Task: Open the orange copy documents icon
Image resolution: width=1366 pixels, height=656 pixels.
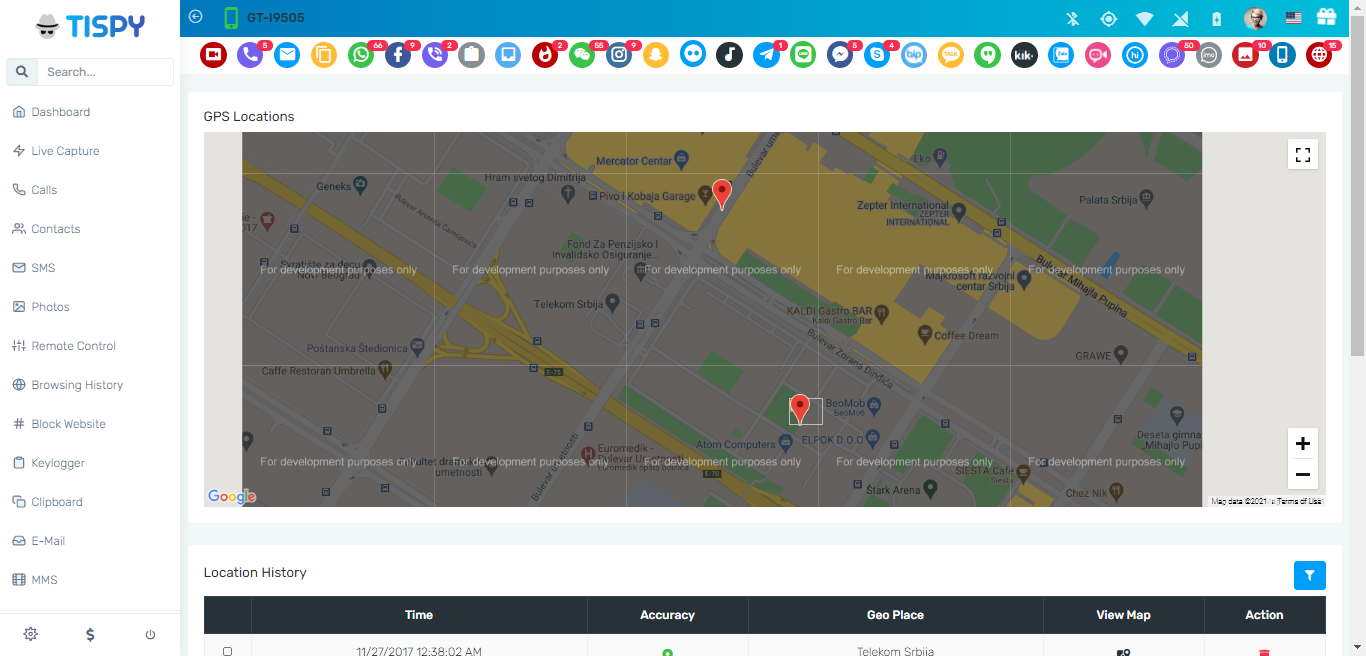Action: [324, 55]
